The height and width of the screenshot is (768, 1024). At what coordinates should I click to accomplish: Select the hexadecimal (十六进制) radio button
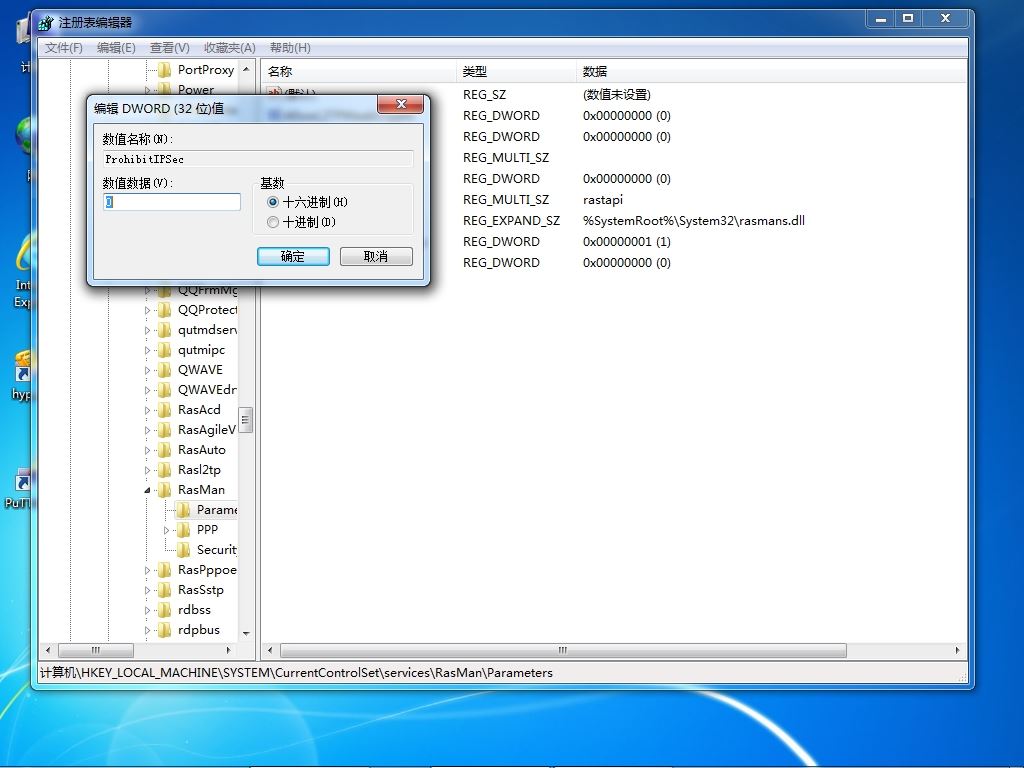click(273, 202)
